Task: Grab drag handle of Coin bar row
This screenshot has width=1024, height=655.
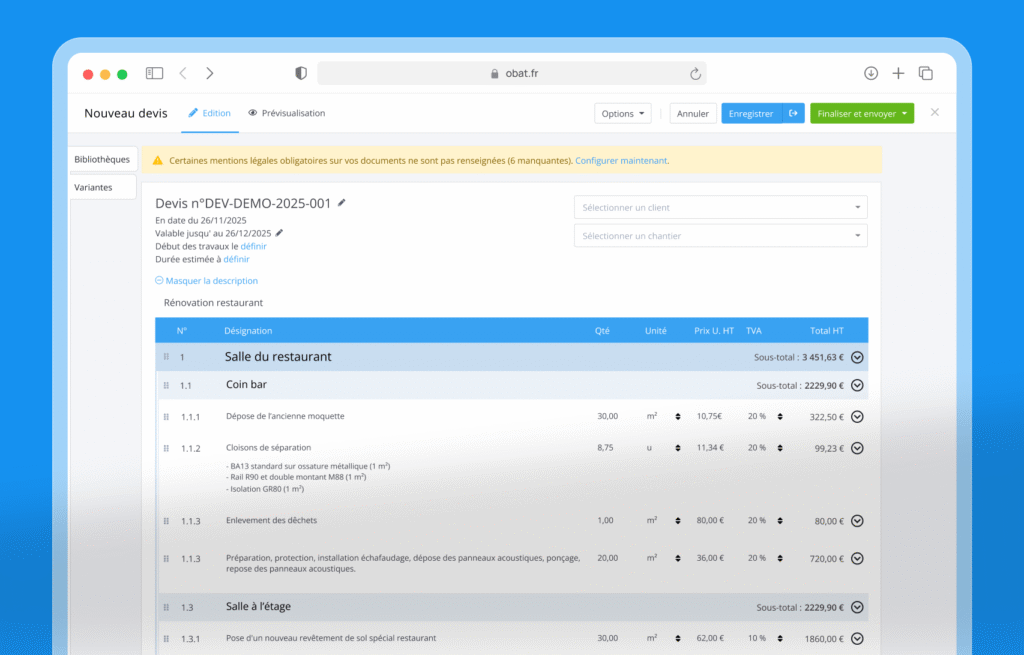Action: pos(166,385)
